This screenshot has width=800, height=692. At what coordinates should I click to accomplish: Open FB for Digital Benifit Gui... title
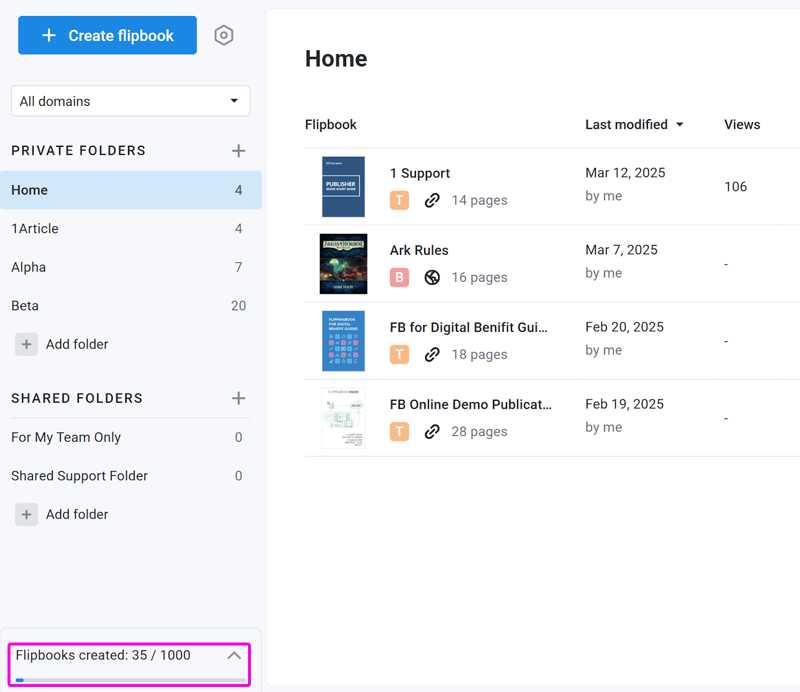click(468, 327)
